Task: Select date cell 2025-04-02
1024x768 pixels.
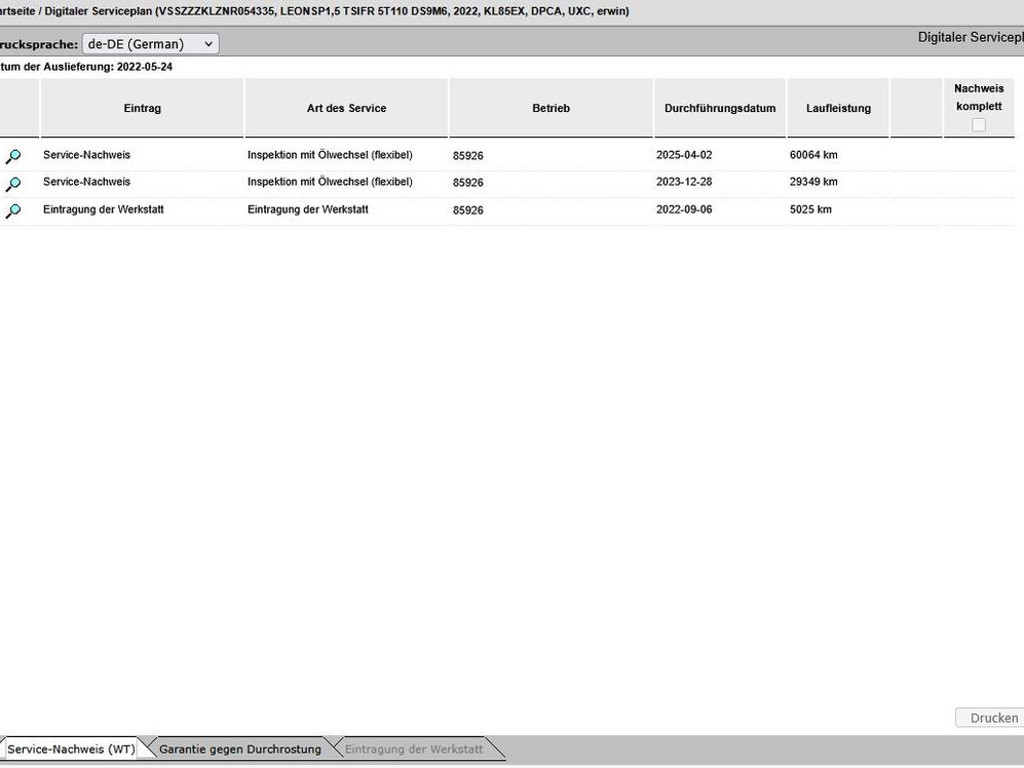Action: pyautogui.click(x=684, y=155)
